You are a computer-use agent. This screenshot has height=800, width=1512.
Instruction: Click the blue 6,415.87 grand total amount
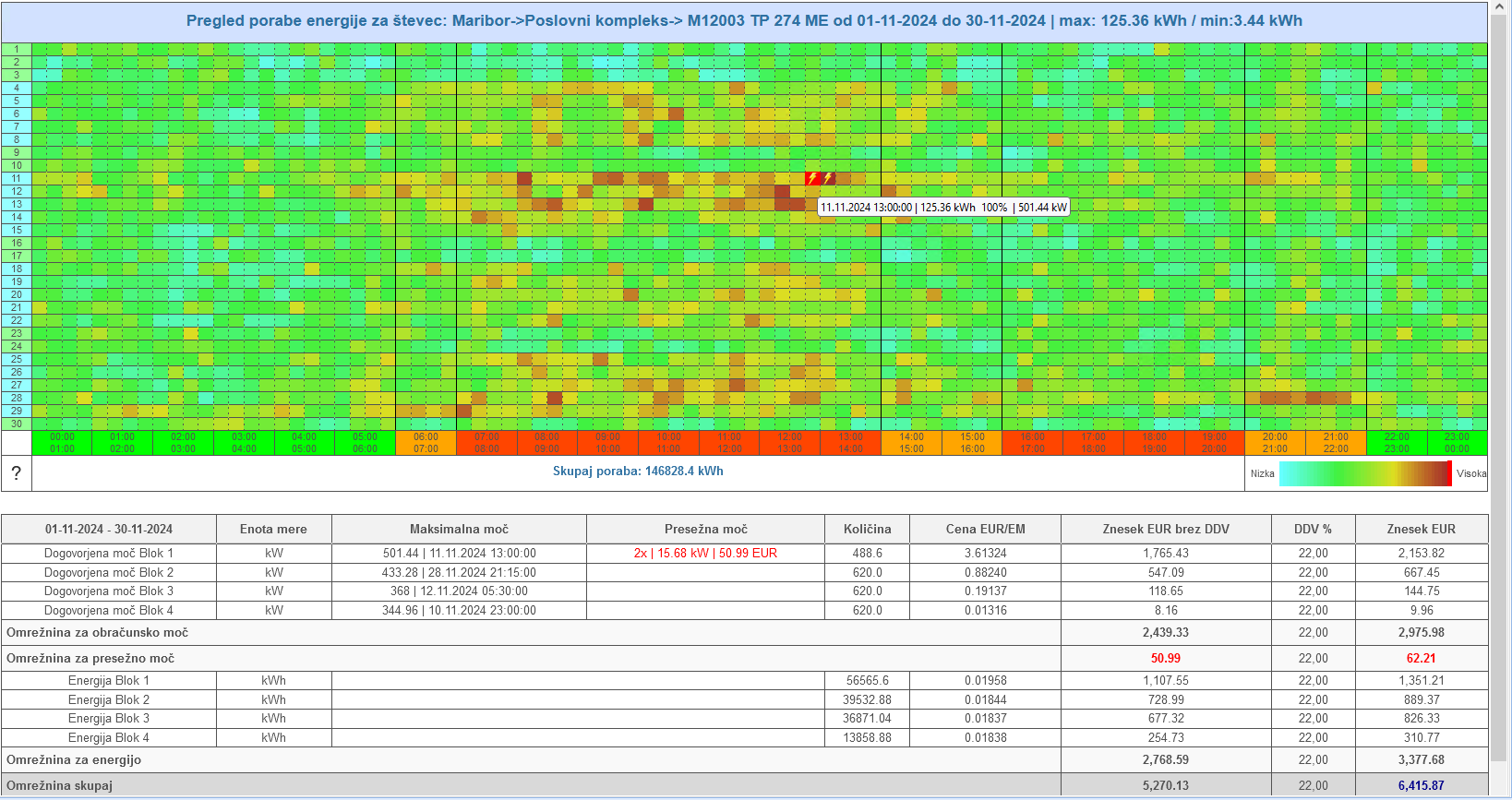[1421, 785]
